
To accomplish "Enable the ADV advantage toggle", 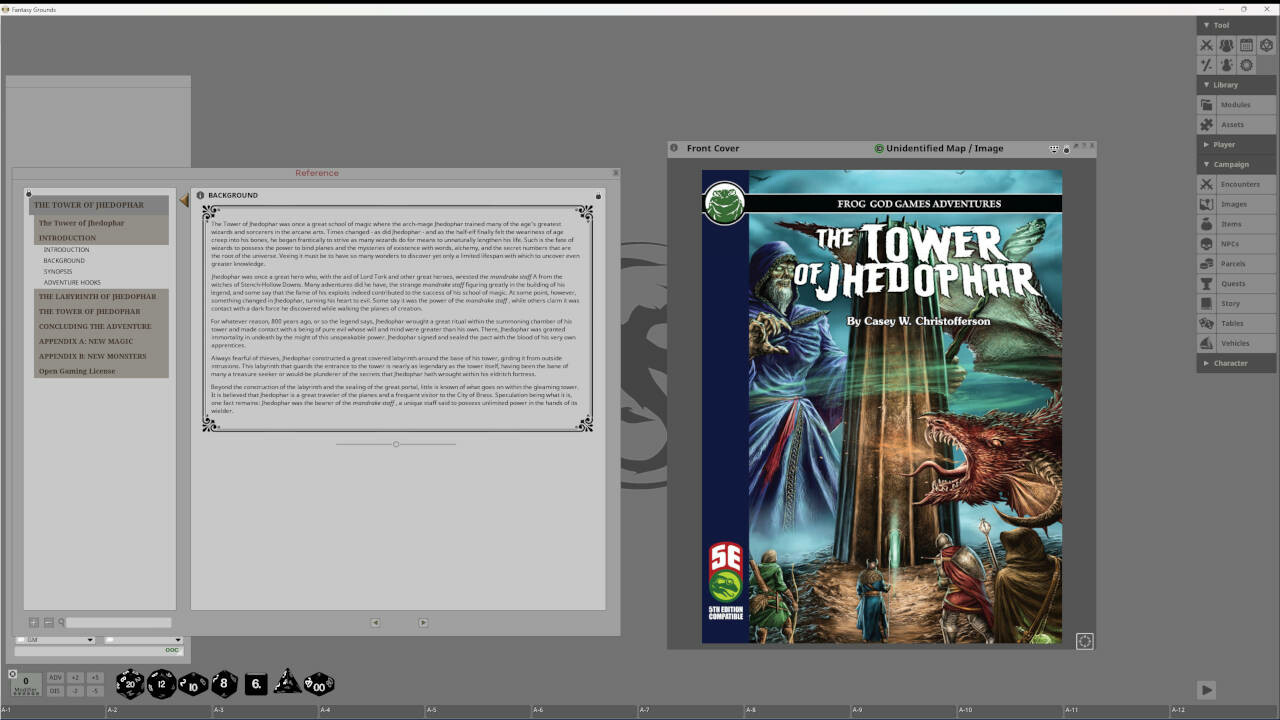I will [58, 677].
